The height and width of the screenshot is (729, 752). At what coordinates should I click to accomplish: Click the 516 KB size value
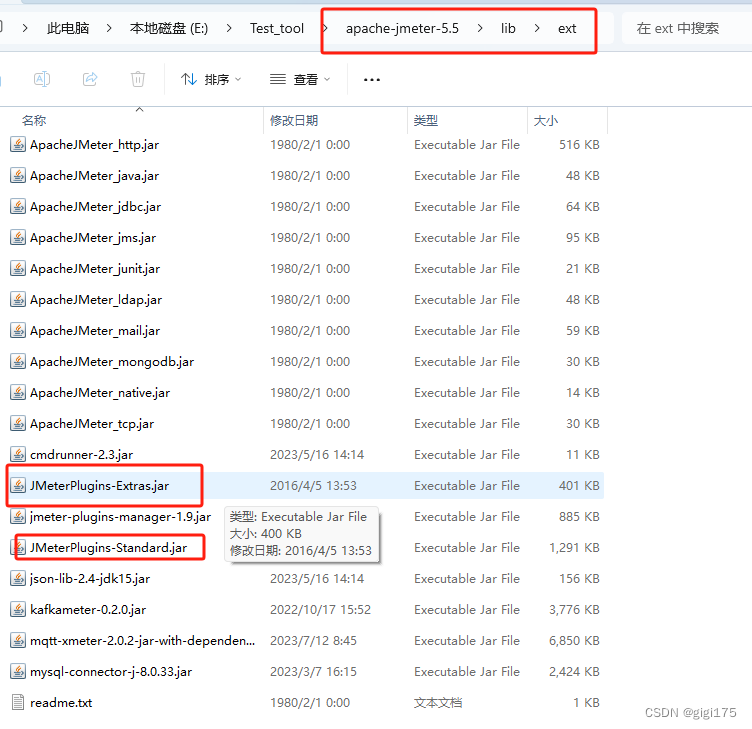click(579, 144)
